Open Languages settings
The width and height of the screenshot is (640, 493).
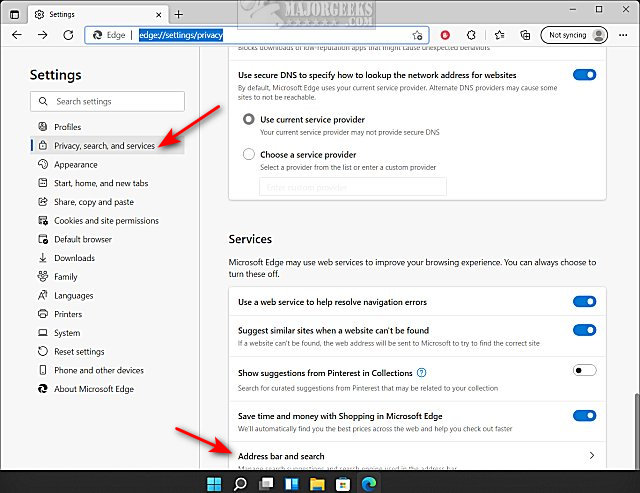107,295
